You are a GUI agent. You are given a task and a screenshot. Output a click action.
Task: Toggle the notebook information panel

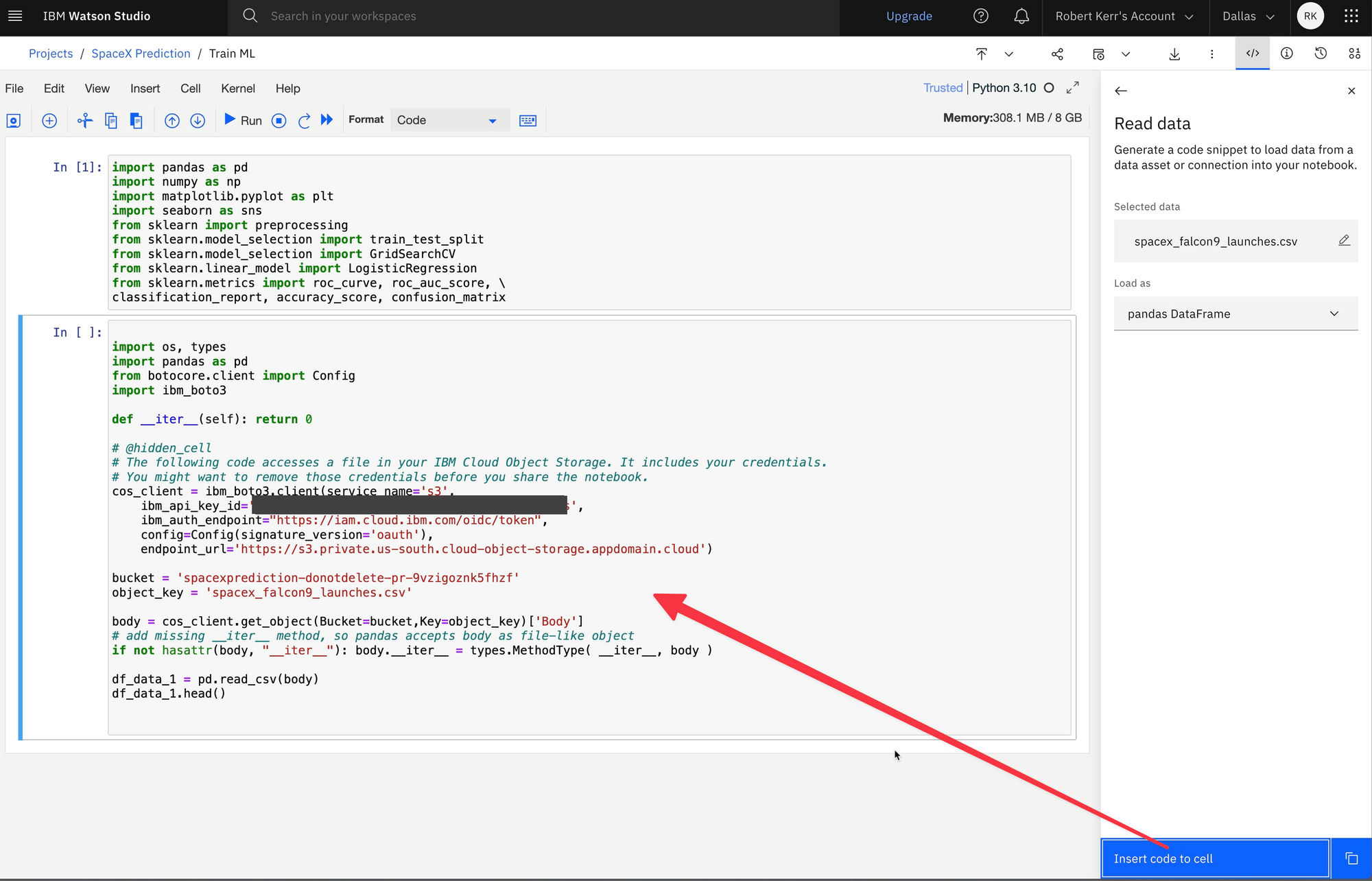point(1287,54)
